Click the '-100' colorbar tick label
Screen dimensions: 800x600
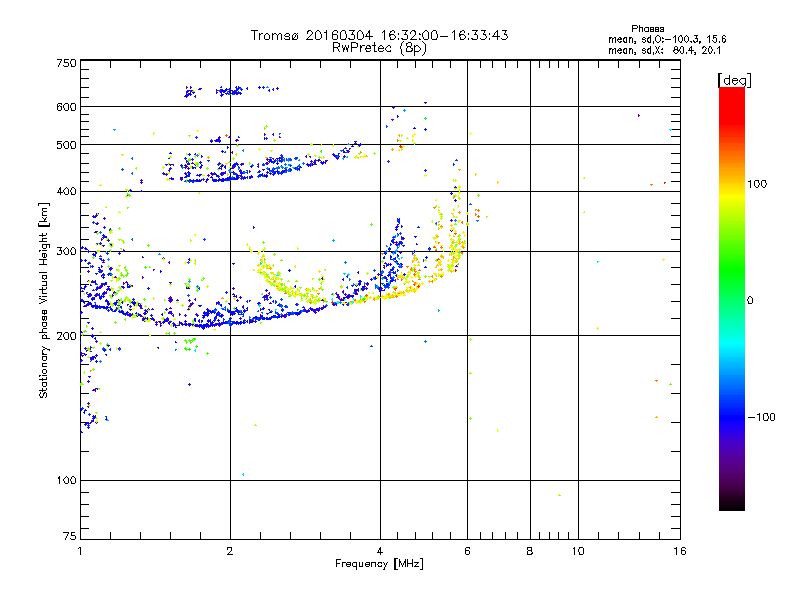tap(762, 417)
